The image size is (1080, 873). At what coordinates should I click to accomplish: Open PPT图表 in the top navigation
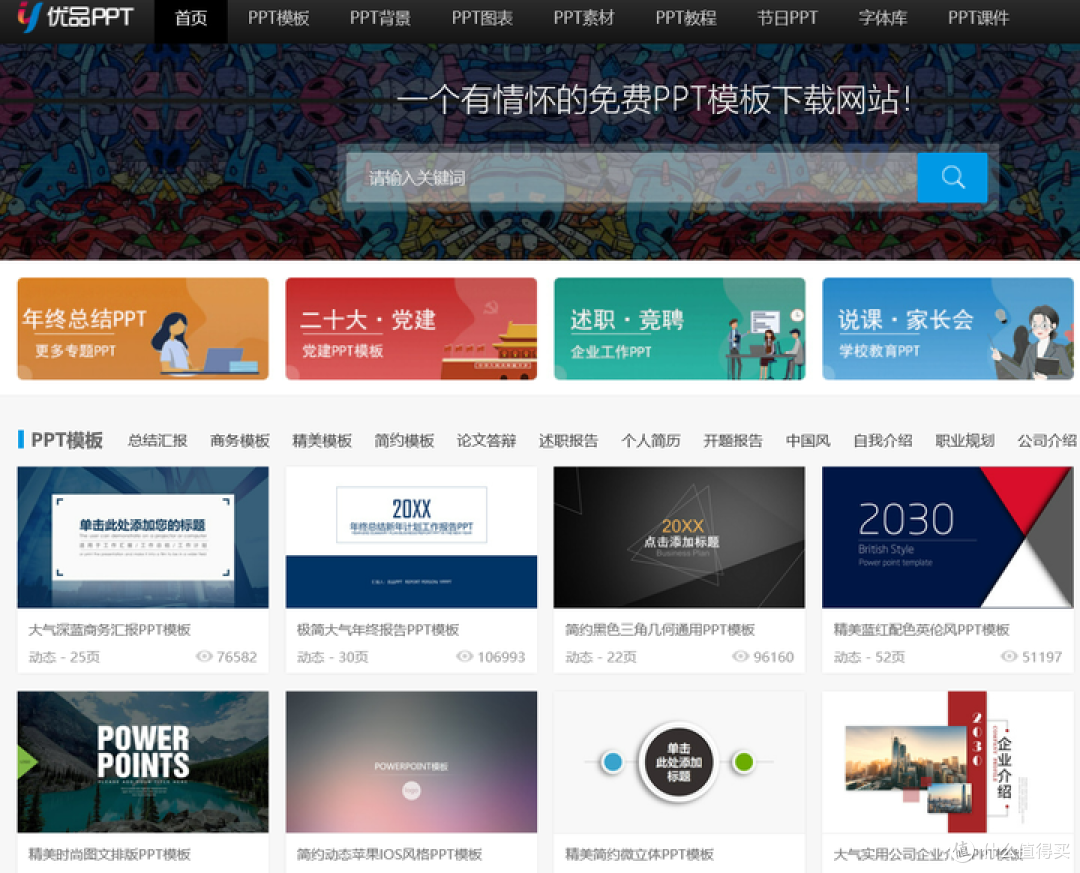(x=482, y=19)
